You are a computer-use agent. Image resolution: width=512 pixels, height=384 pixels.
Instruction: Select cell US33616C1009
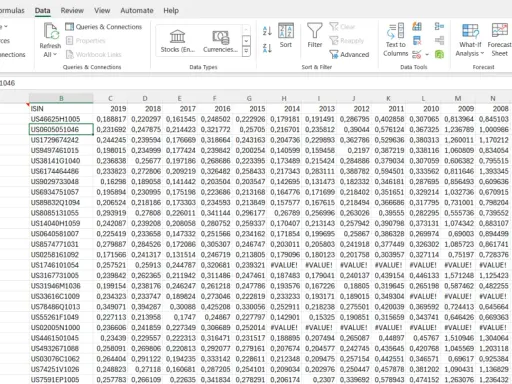click(x=61, y=296)
